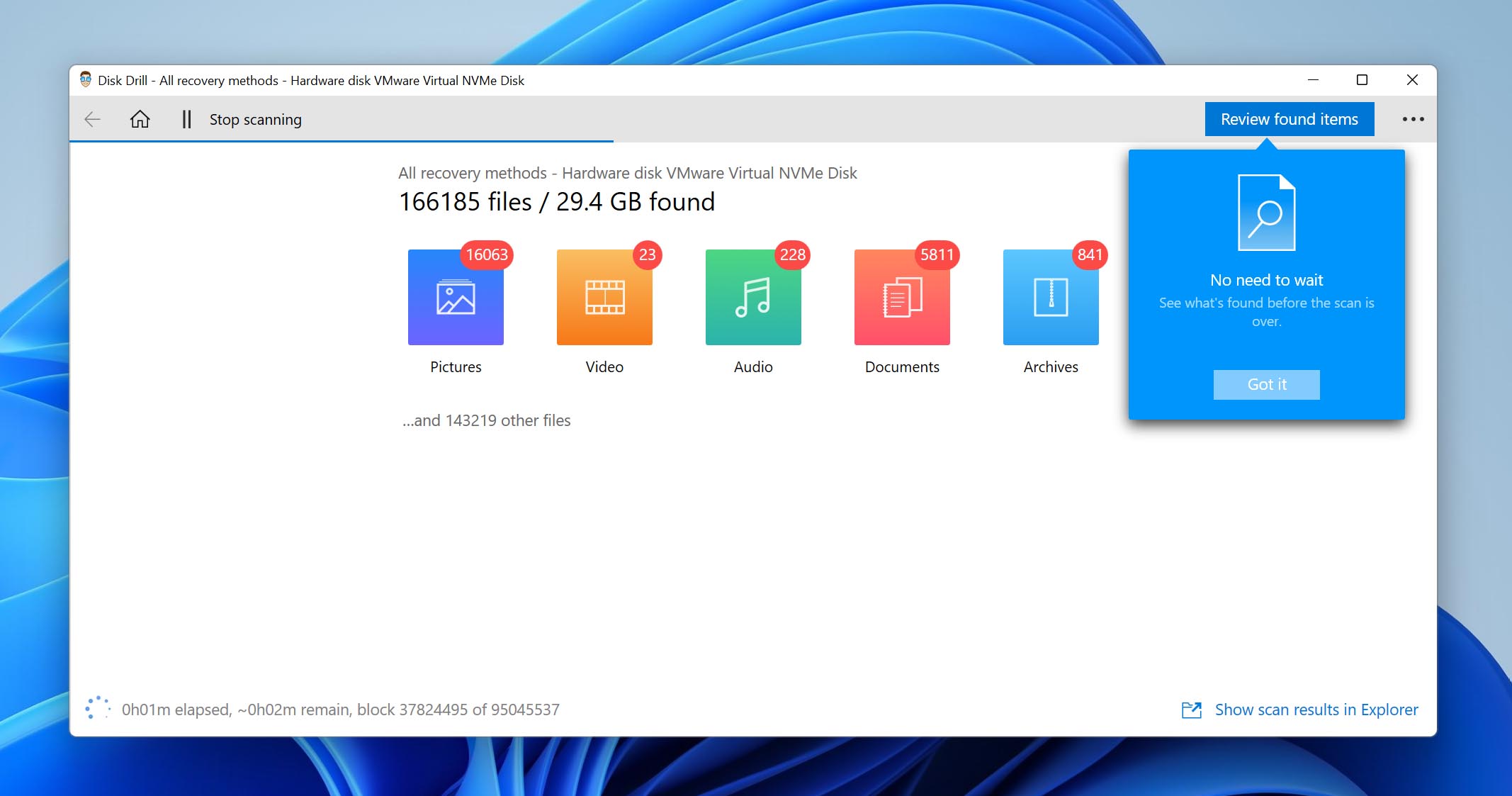The height and width of the screenshot is (796, 1512).
Task: Click 'See what's found before the scan is over' text
Action: point(1267,312)
